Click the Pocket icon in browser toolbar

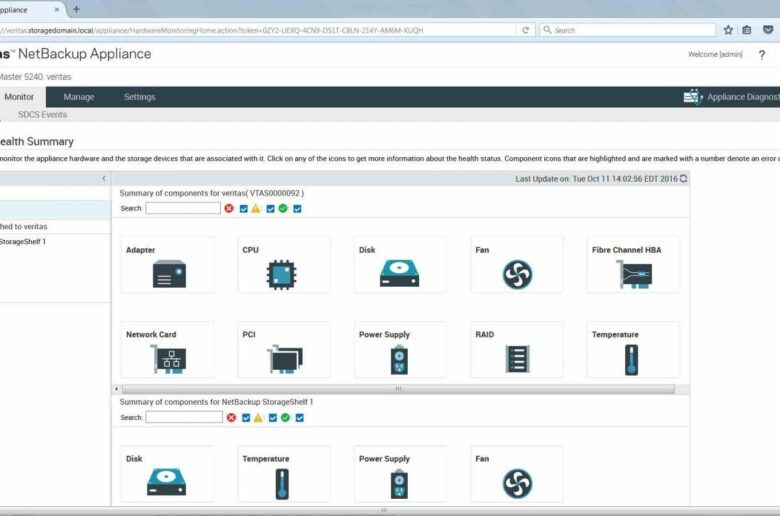(x=768, y=30)
